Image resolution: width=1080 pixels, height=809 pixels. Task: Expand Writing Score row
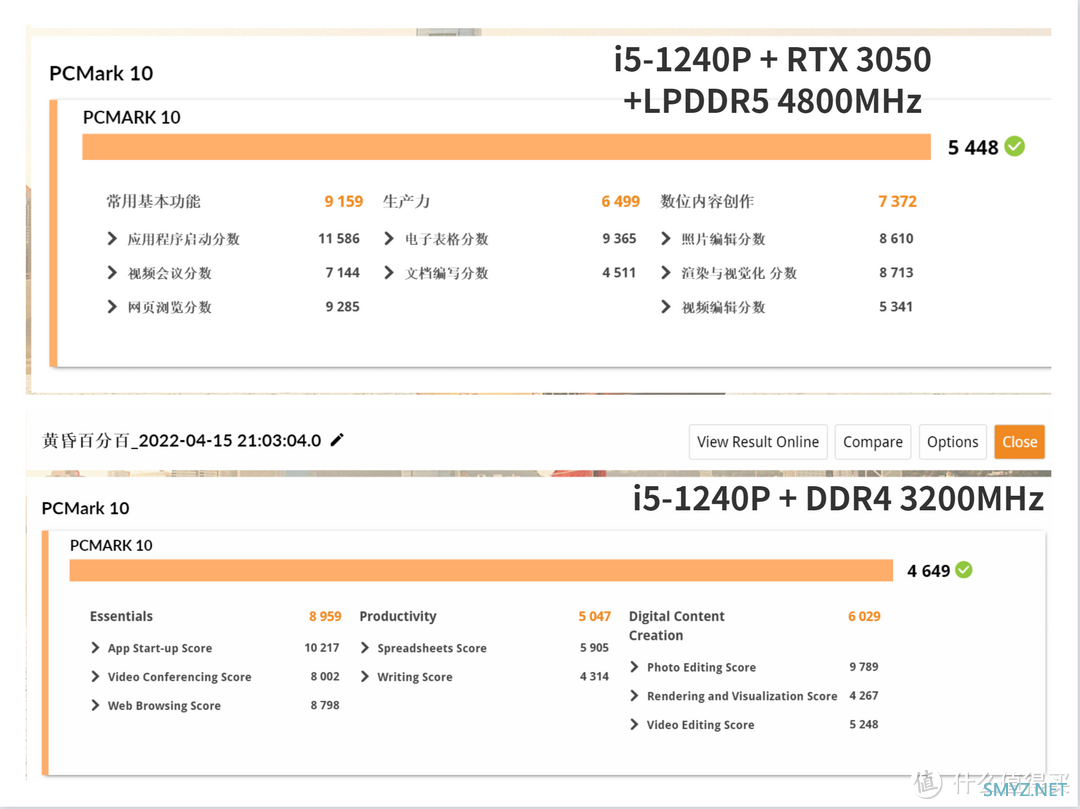point(364,676)
